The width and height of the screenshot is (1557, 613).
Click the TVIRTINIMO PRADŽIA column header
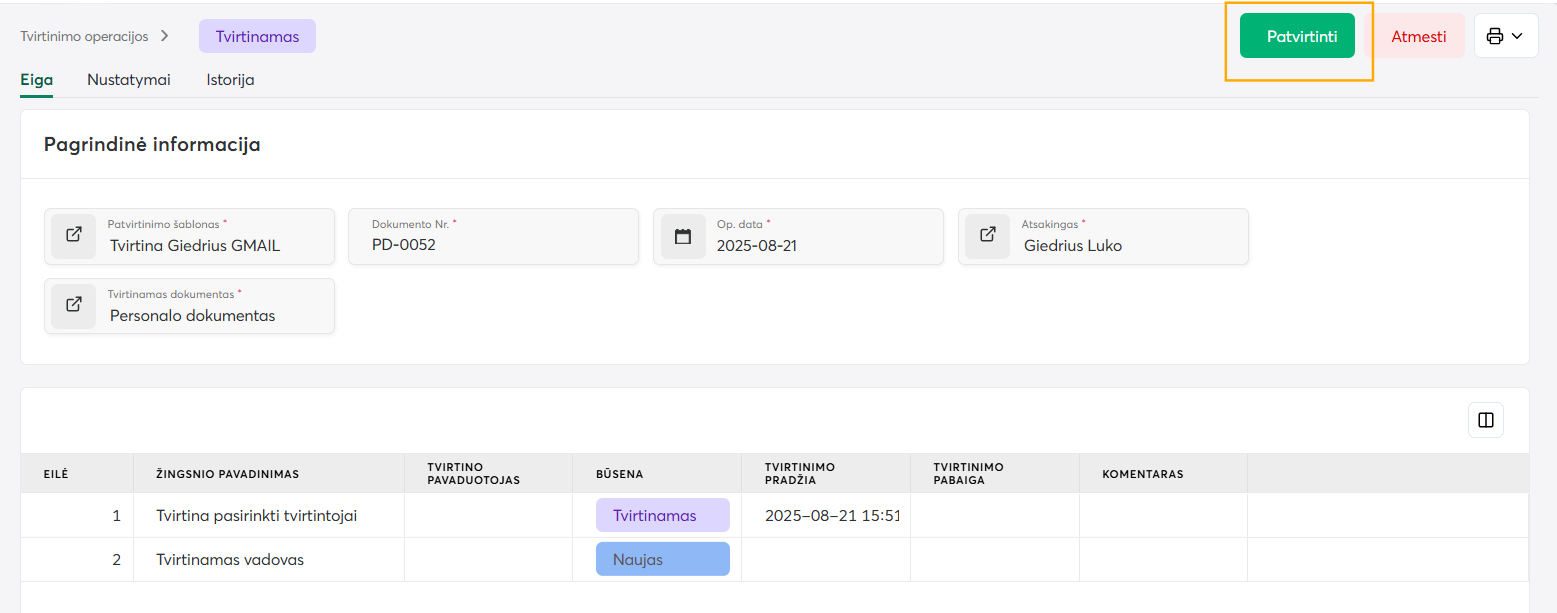click(826, 474)
